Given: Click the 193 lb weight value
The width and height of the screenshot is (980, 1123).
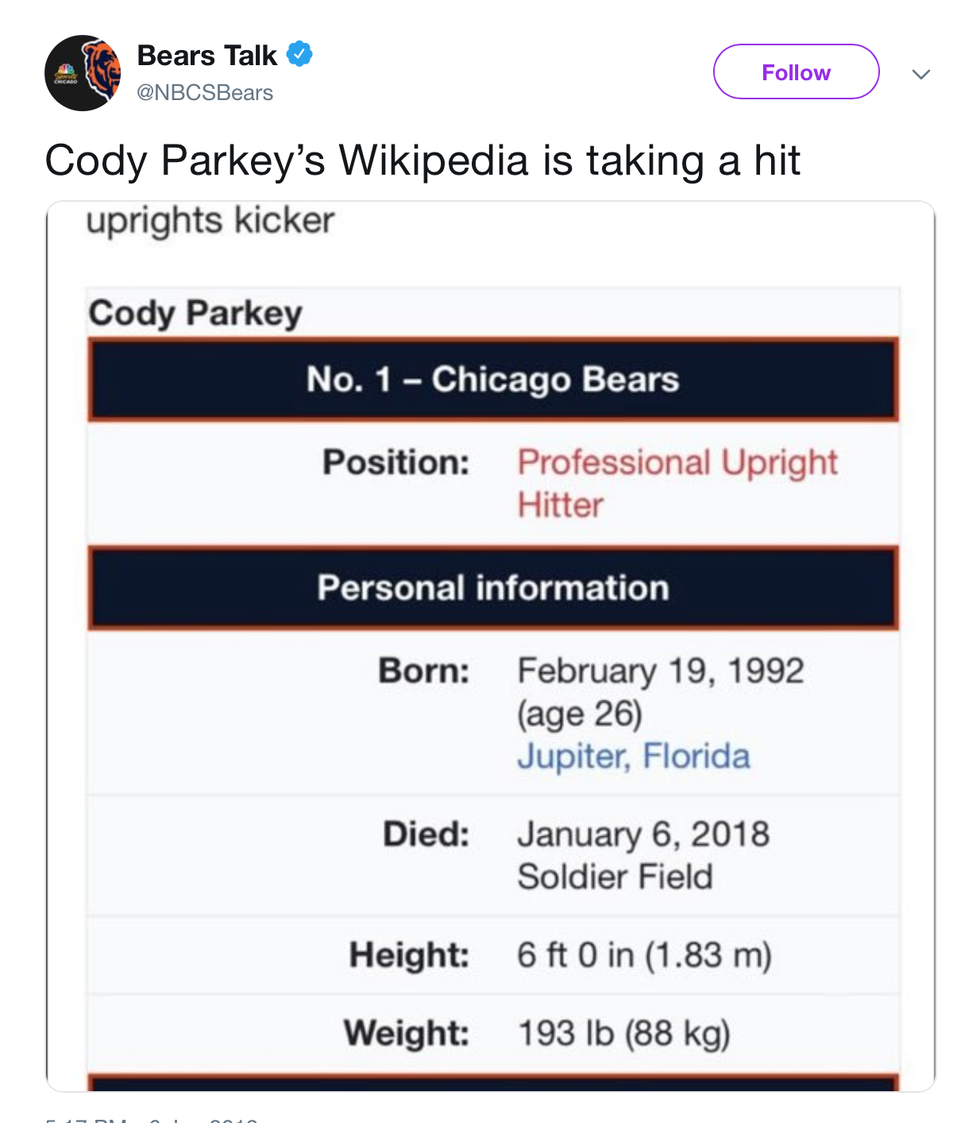Looking at the screenshot, I should (x=623, y=1032).
